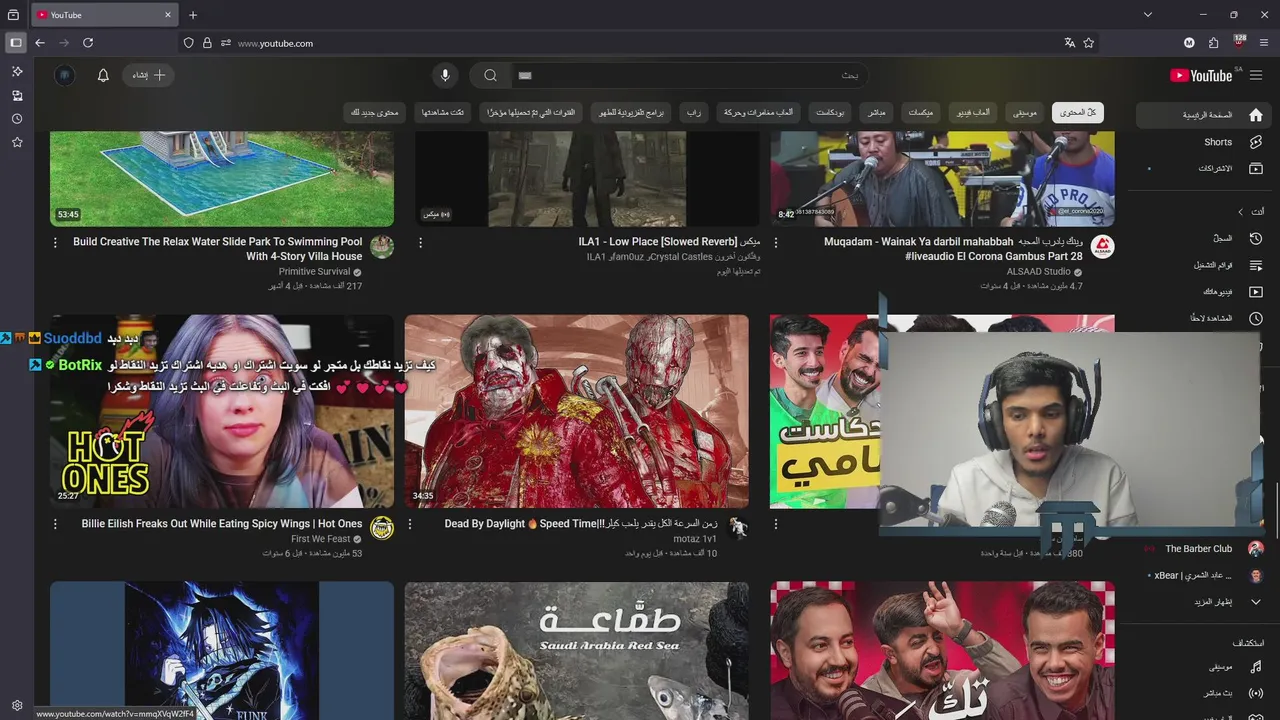Open Billie Eilish Freaks Out video title
The width and height of the screenshot is (1280, 720).
[222, 524]
